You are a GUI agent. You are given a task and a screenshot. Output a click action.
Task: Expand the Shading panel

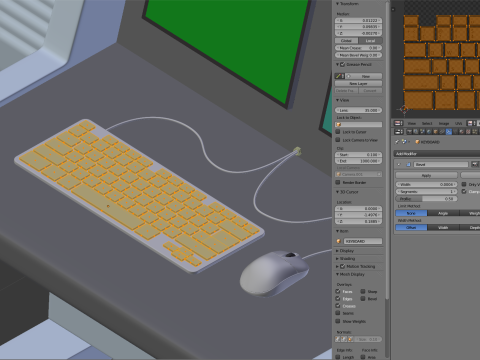[337, 259]
